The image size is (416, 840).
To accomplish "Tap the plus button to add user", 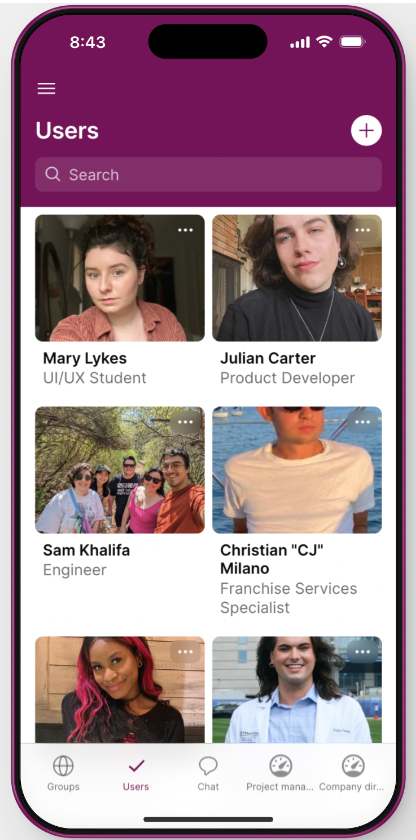I will click(x=366, y=130).
